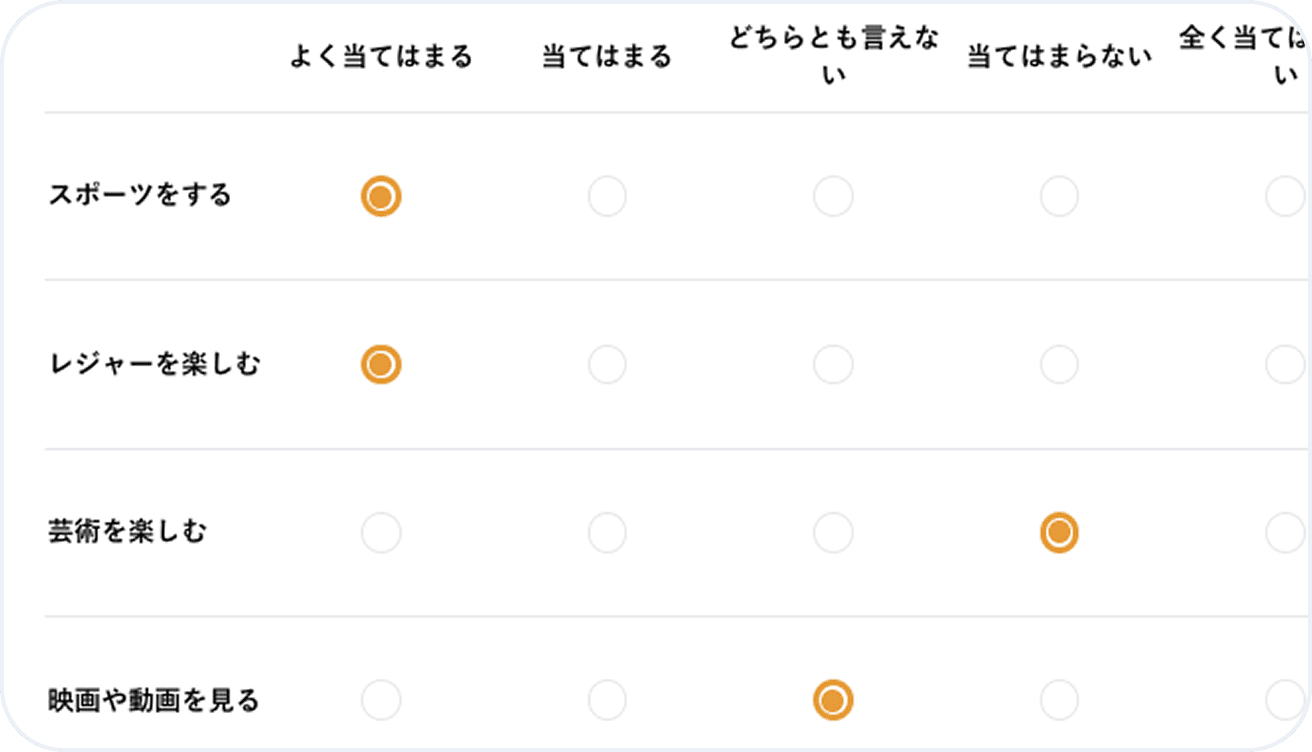Select 当てはまる for スポーツをする

pyautogui.click(x=606, y=196)
